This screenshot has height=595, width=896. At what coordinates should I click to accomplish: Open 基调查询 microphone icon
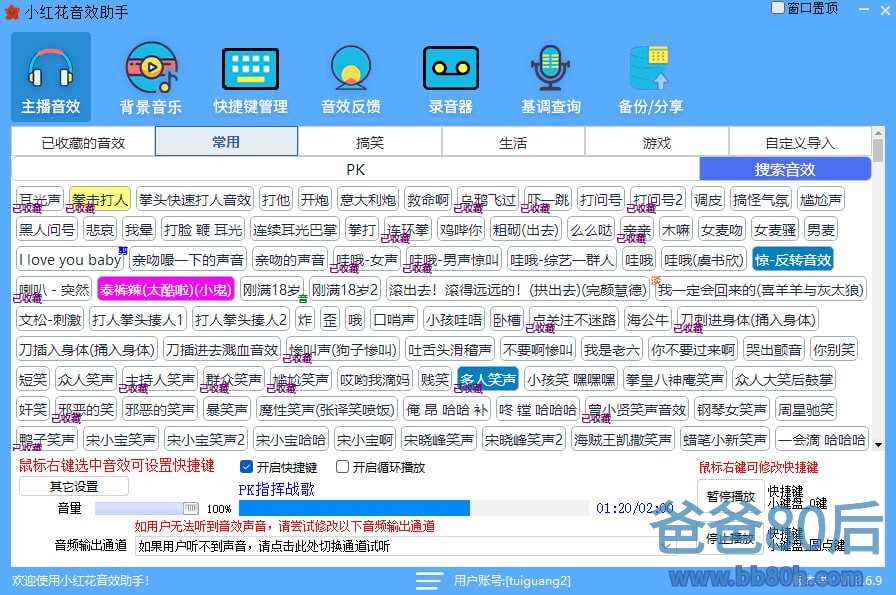(x=550, y=77)
